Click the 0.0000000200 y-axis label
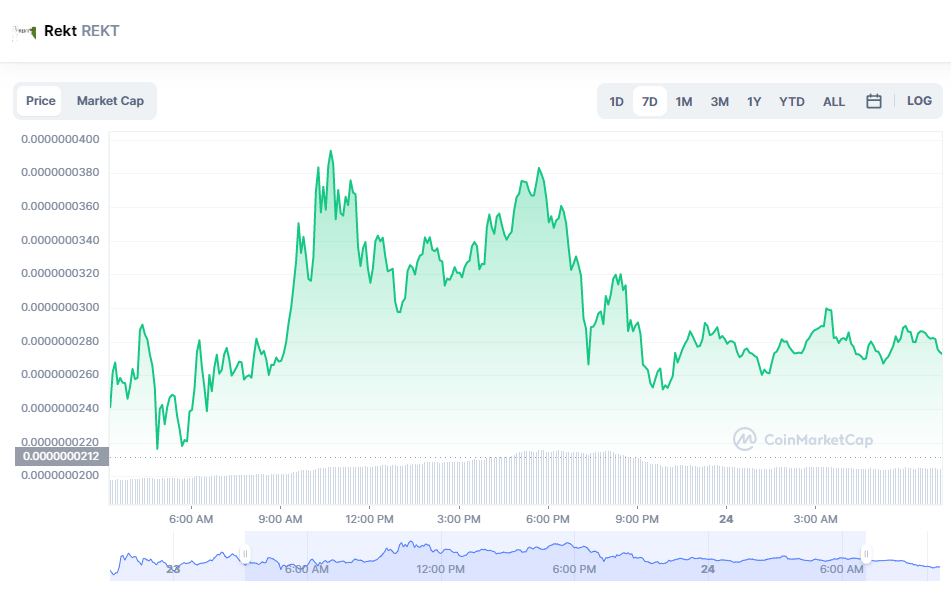 (60, 475)
